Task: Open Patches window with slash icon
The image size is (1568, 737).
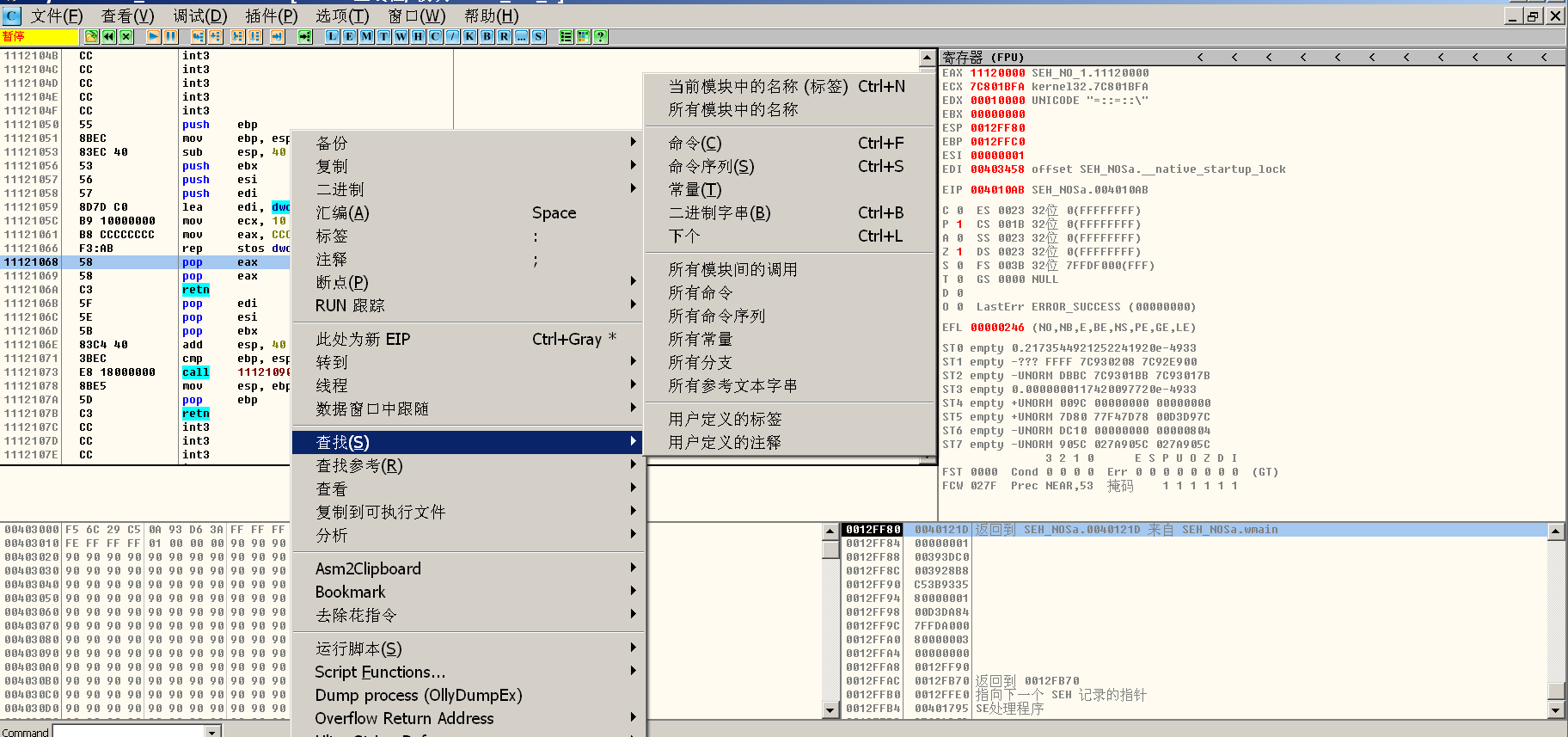Action: [452, 36]
